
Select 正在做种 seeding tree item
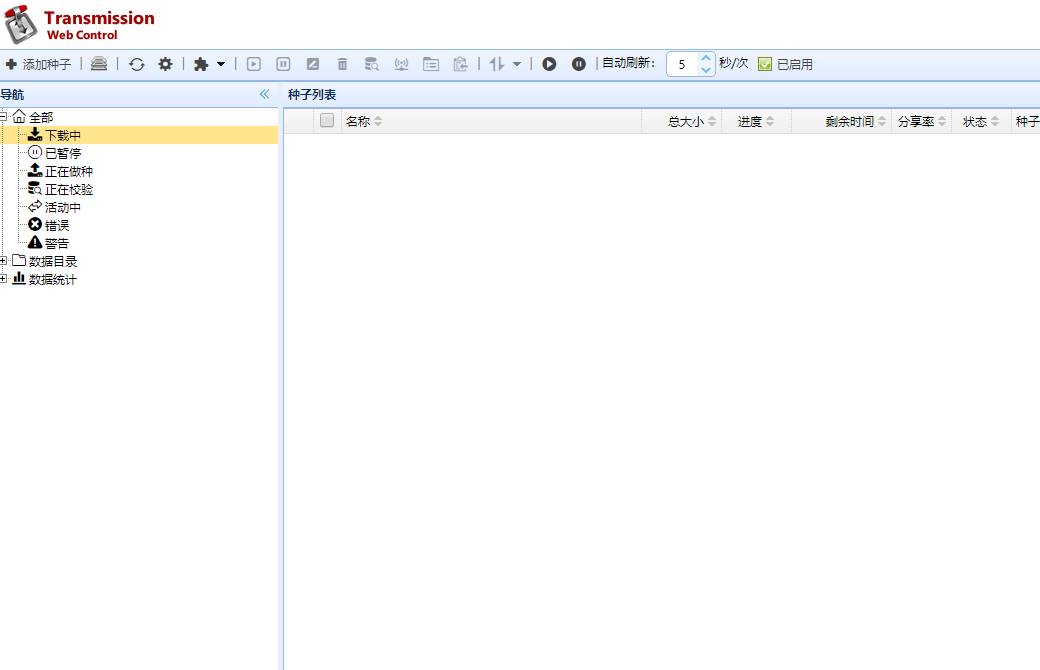[68, 171]
